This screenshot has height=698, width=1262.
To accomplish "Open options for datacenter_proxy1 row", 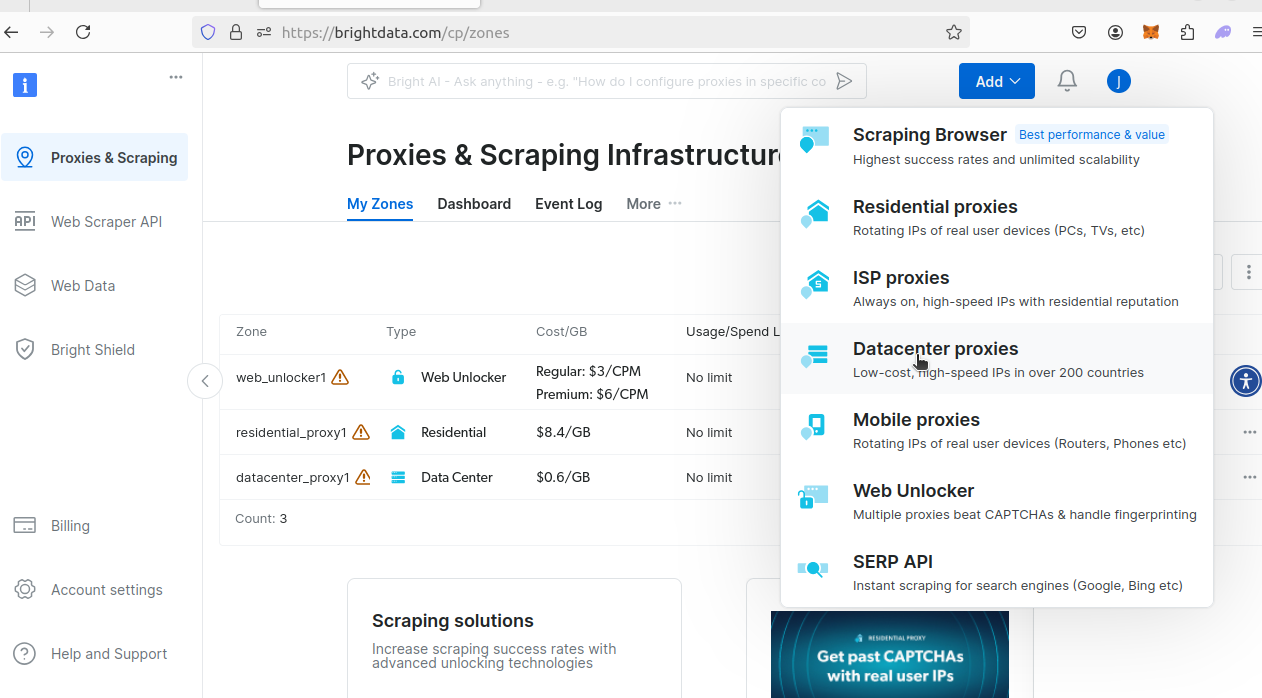I will click(x=1250, y=477).
